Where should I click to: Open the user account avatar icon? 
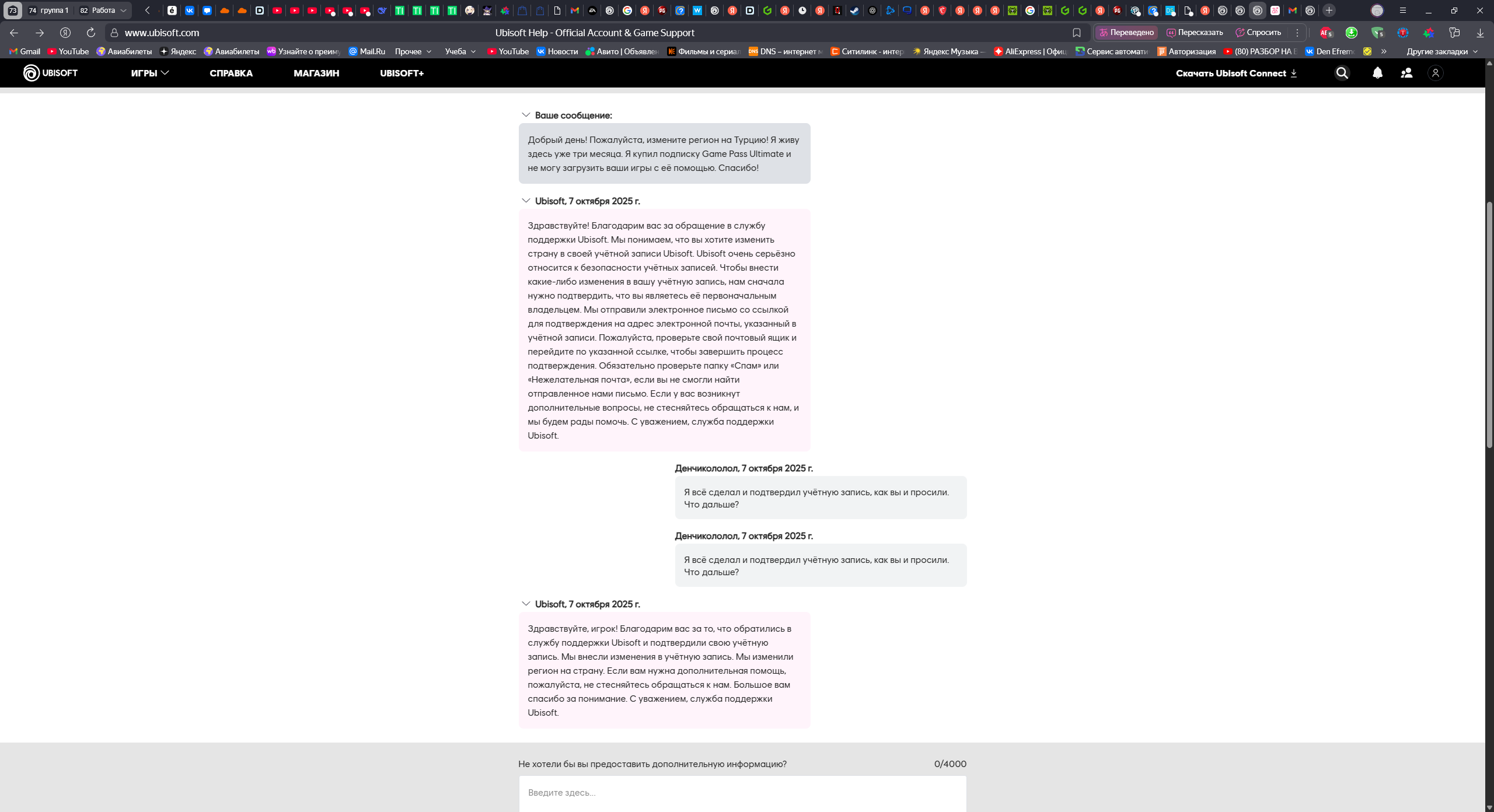click(1435, 73)
